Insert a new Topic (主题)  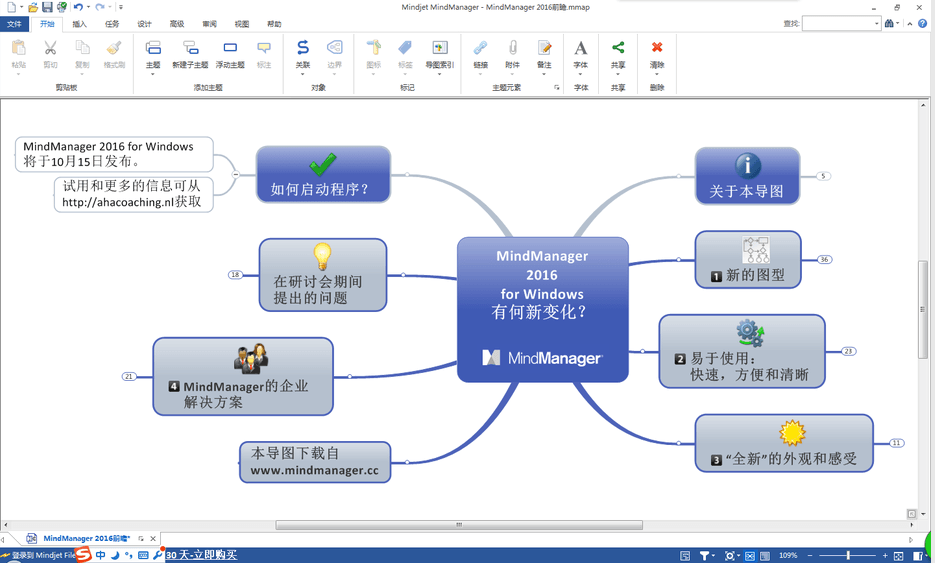coord(153,48)
